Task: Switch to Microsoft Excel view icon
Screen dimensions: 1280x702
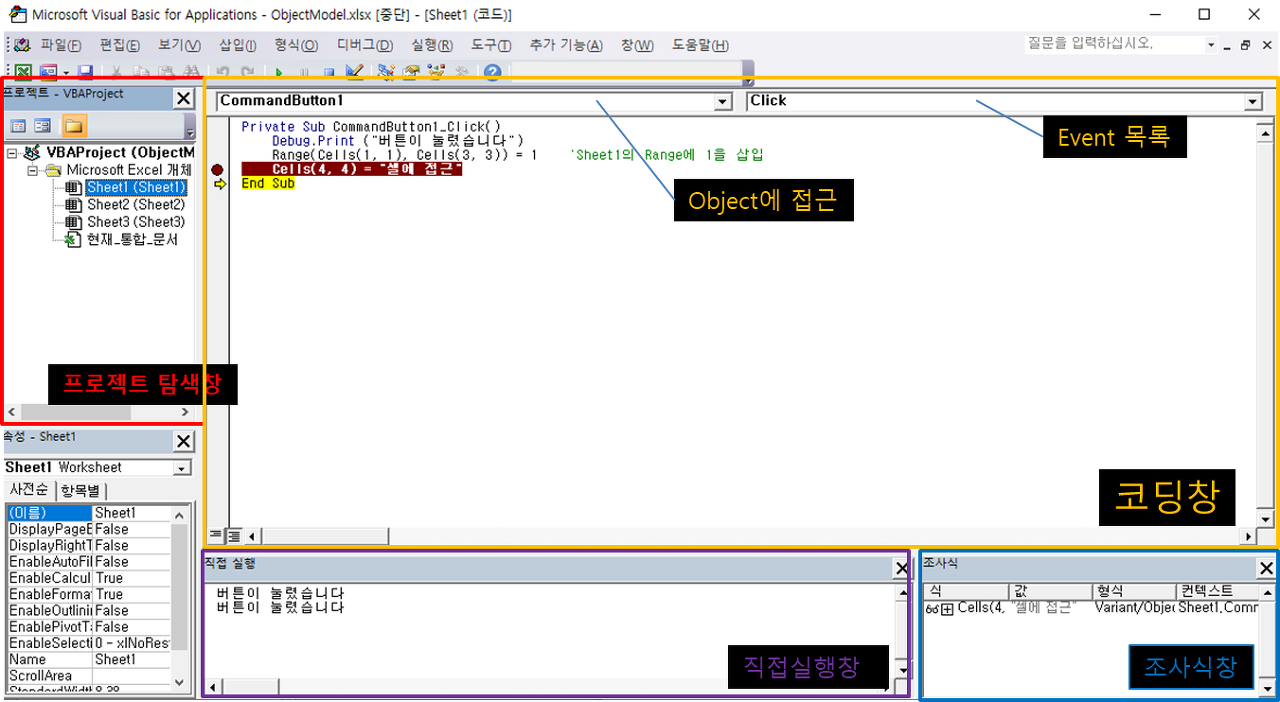Action: (22, 72)
